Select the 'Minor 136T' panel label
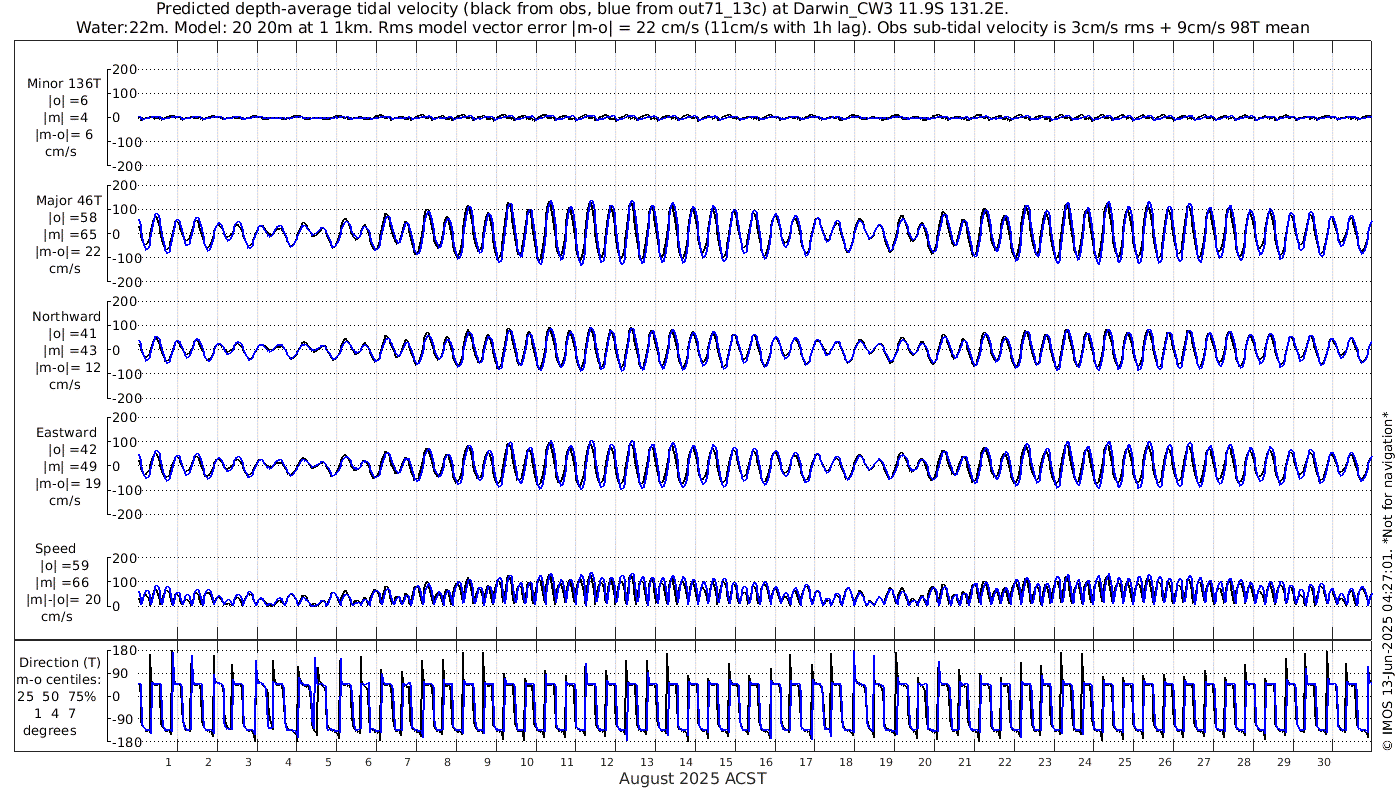 tap(64, 84)
